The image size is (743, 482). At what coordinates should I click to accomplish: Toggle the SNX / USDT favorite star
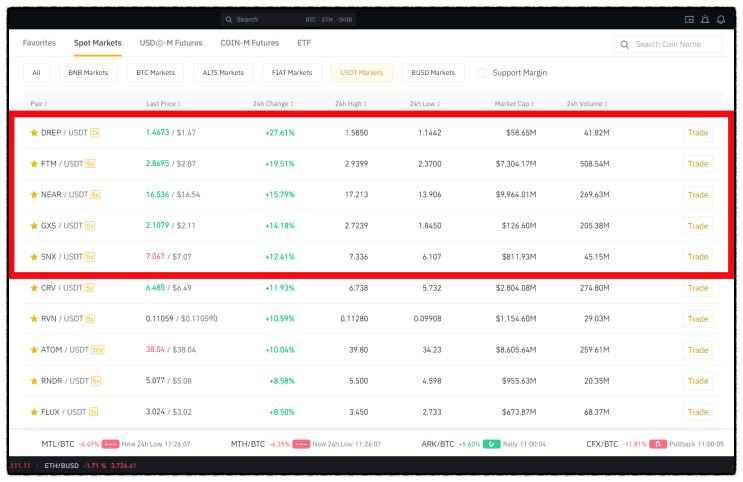click(x=34, y=257)
